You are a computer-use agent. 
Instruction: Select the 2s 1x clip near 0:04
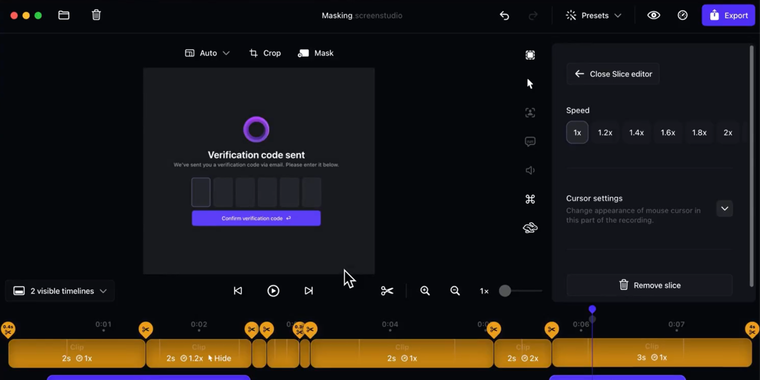click(402, 353)
